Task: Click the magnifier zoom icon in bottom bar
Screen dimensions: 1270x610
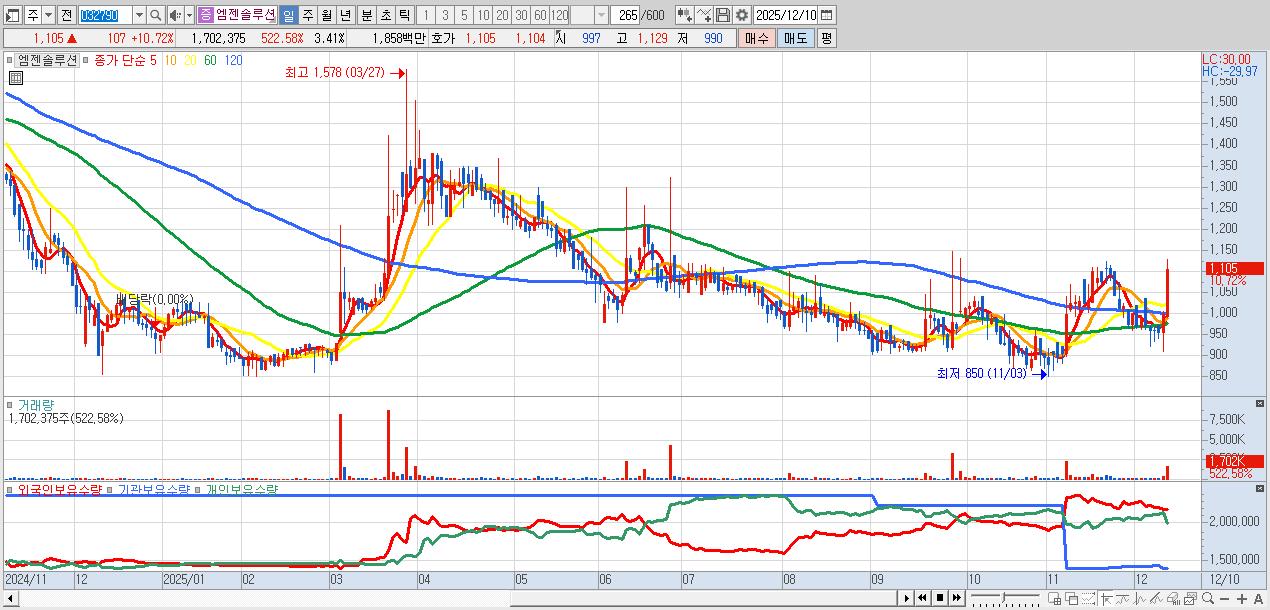Action: click(x=1207, y=598)
